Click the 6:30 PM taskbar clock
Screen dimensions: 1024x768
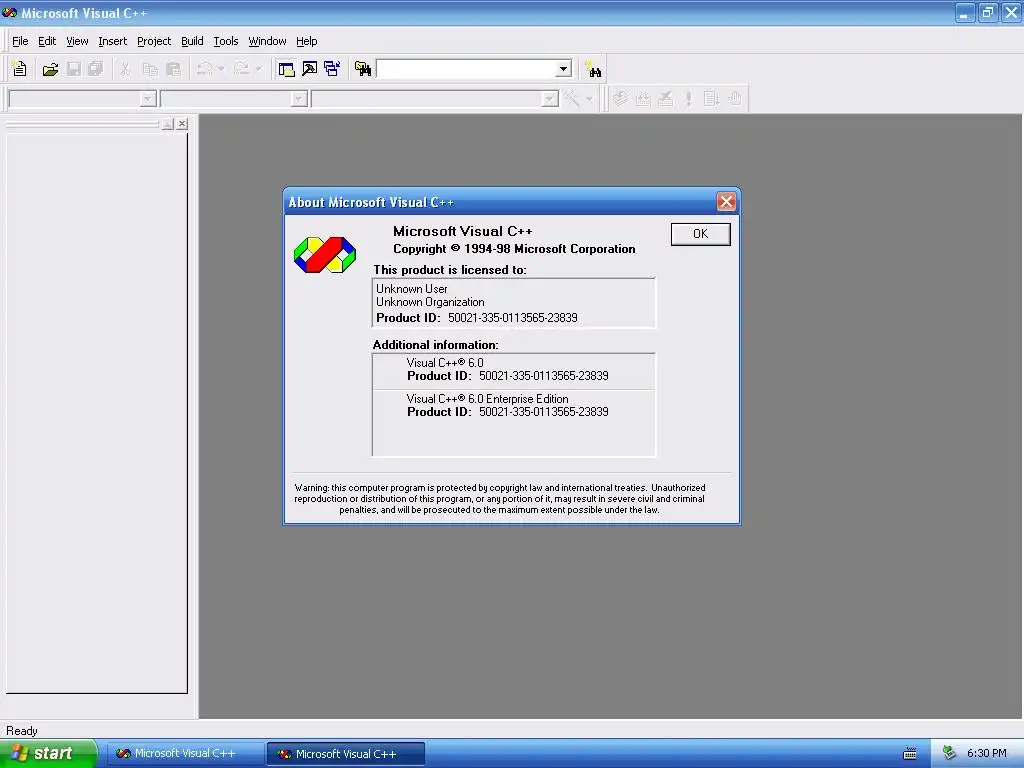(987, 753)
